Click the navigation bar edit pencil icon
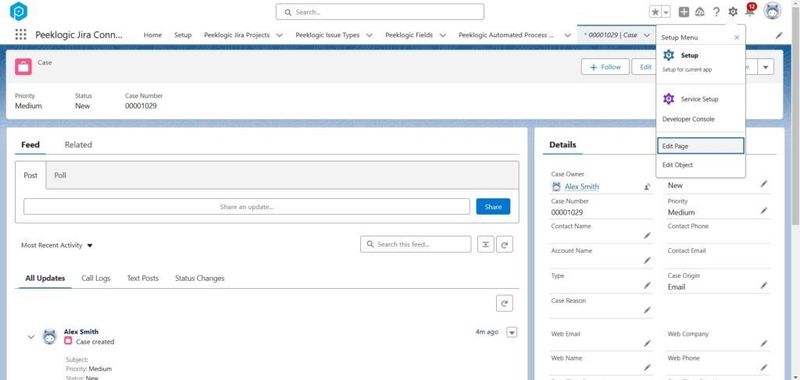The height and width of the screenshot is (380, 800). 779,35
